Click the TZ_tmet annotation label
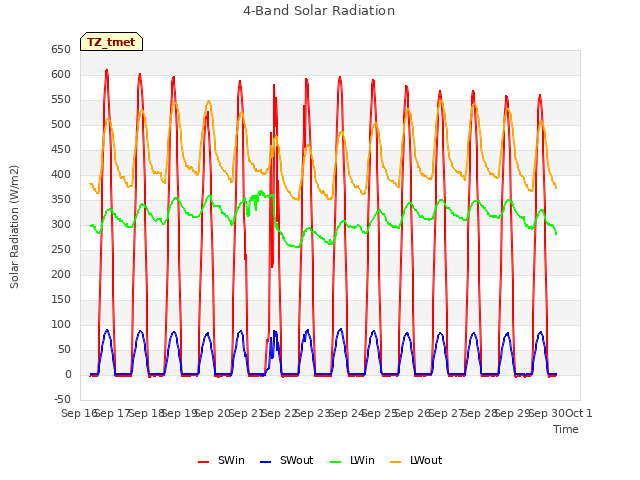The width and height of the screenshot is (640, 480). (111, 42)
